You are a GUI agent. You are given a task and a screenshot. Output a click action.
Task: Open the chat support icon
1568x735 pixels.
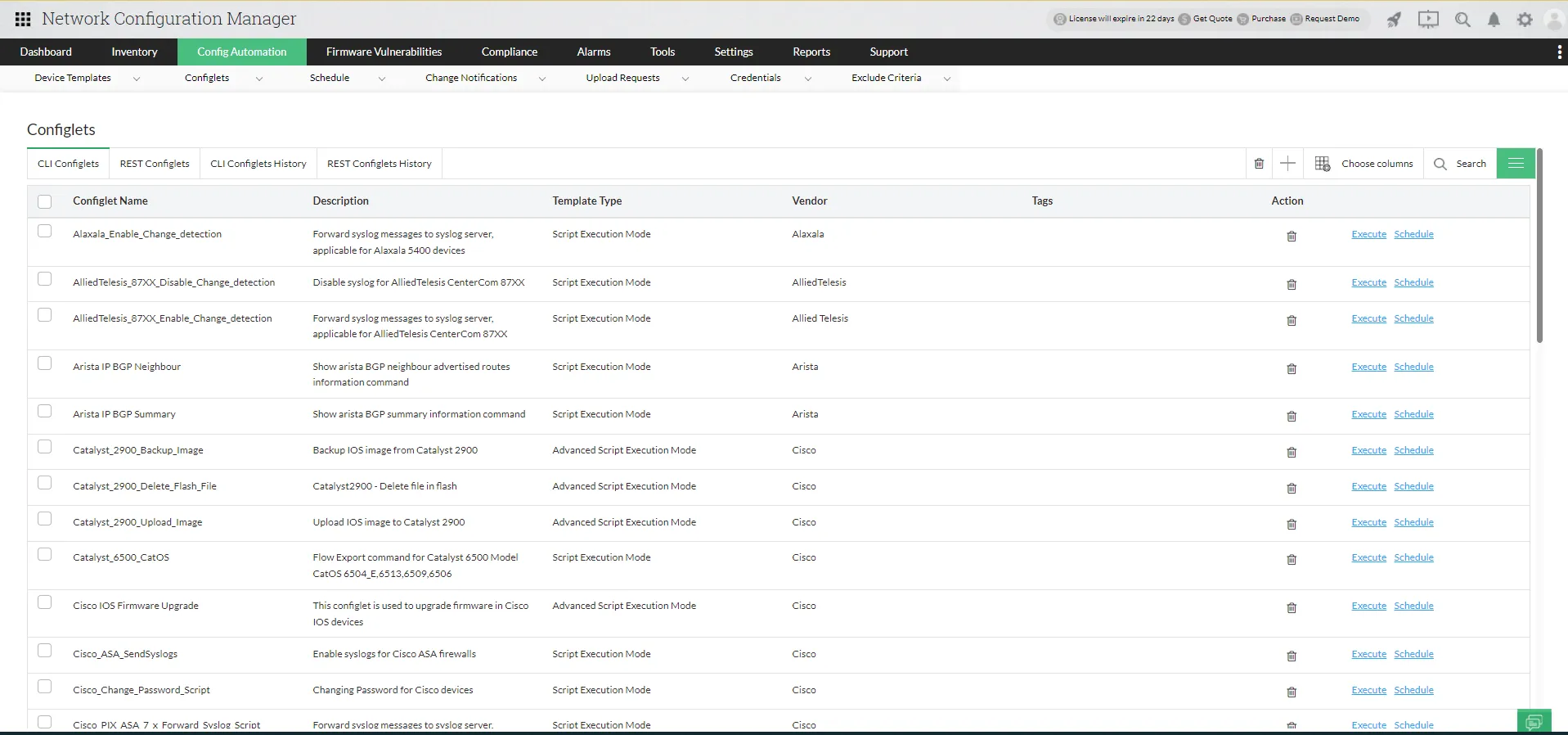pos(1534,721)
